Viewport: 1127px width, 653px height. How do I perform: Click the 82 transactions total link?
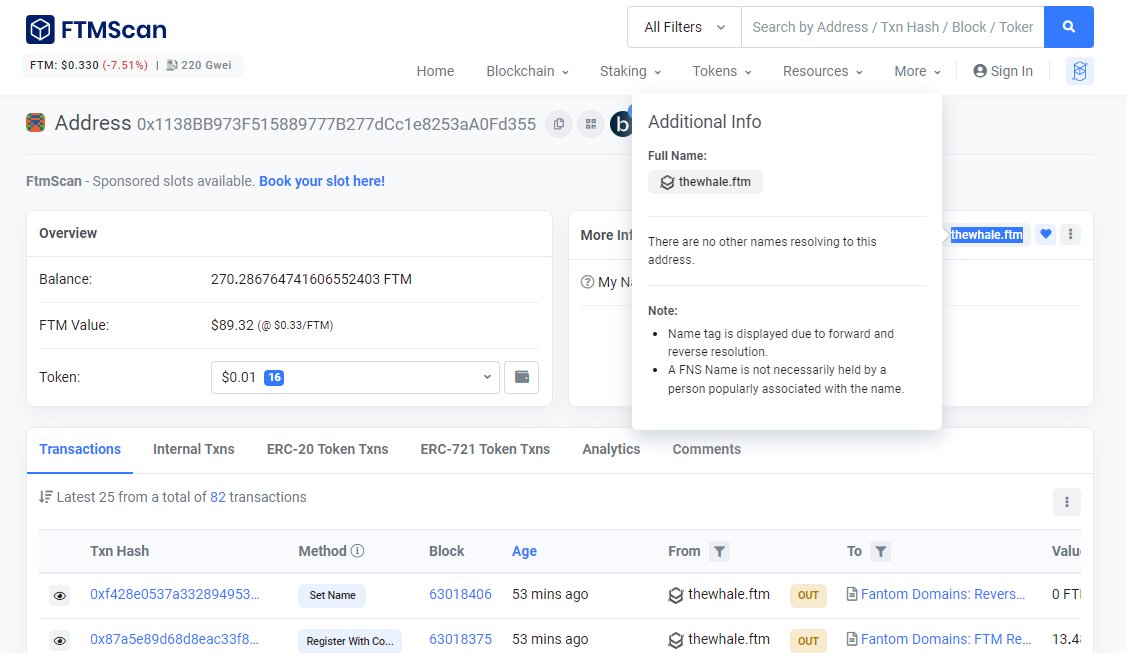tap(218, 497)
